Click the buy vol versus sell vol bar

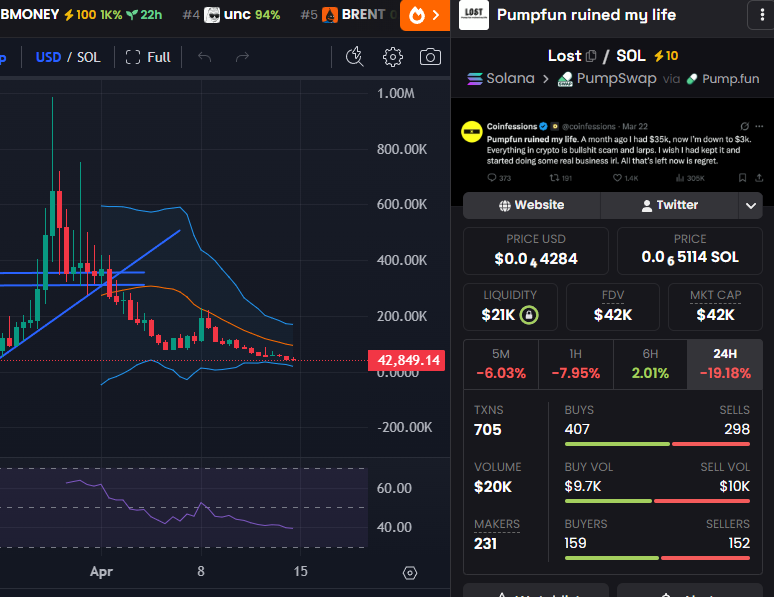(x=657, y=501)
